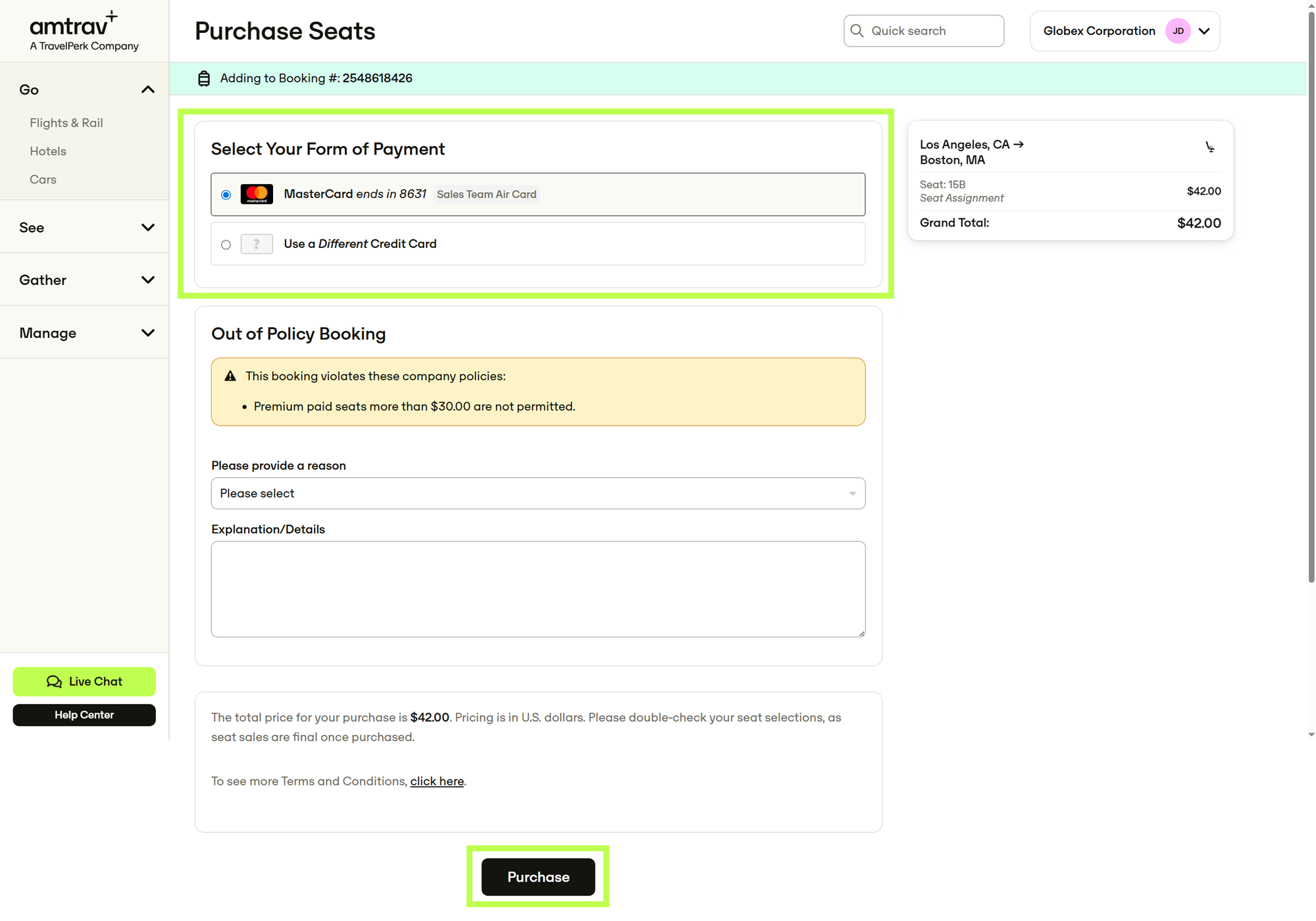Viewport: 1316px width, 921px height.
Task: Select Use a Different Credit Card radio
Action: (x=226, y=245)
